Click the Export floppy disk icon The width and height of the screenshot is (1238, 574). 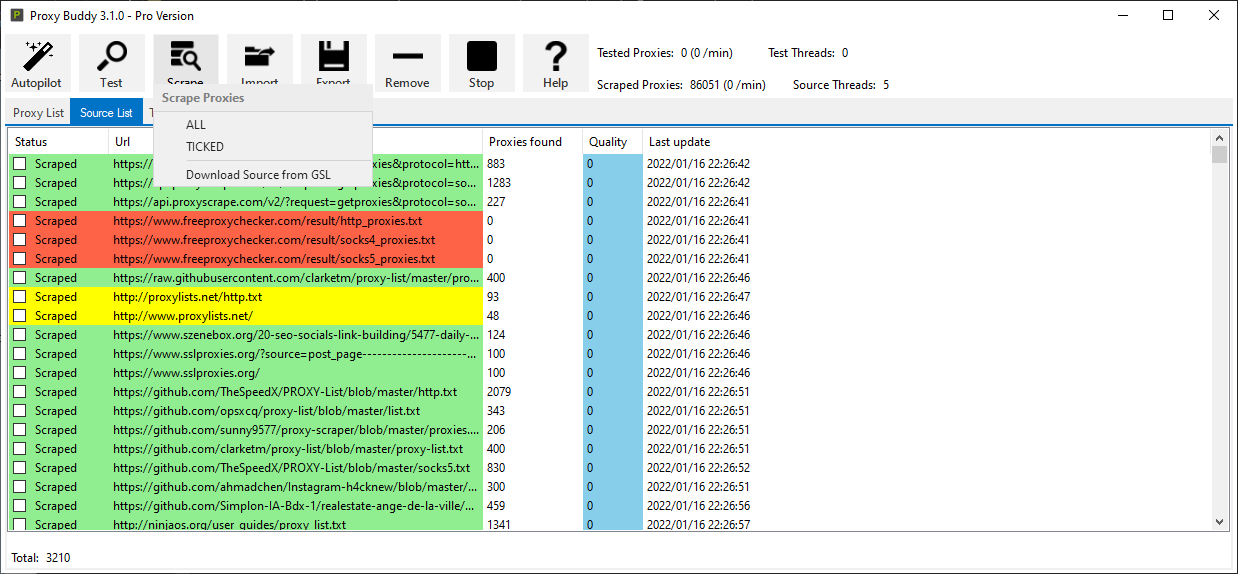click(333, 58)
